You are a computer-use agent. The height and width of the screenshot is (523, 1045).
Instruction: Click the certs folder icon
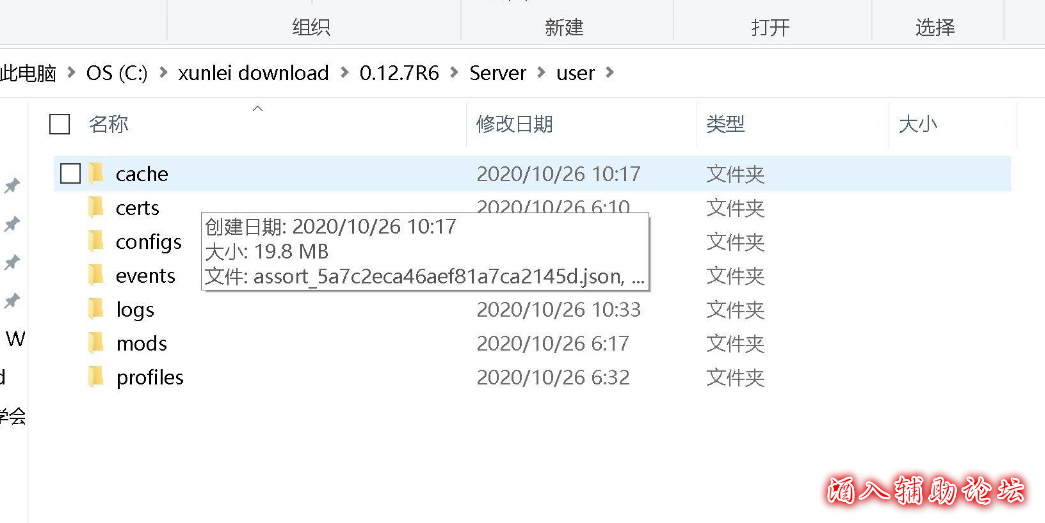tap(96, 208)
